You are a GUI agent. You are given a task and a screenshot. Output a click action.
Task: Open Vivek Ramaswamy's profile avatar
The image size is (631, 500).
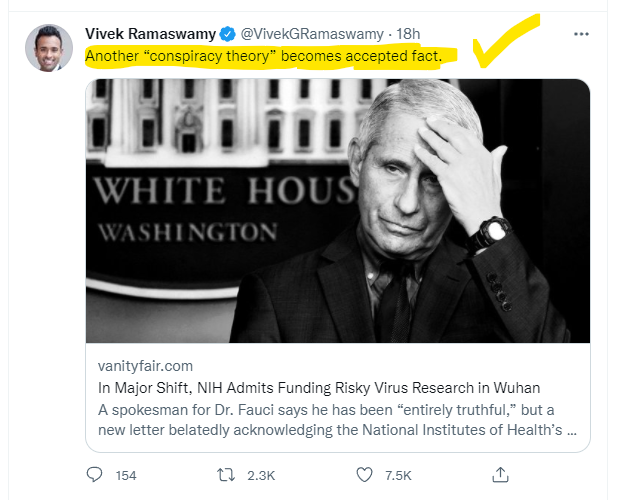coord(49,49)
